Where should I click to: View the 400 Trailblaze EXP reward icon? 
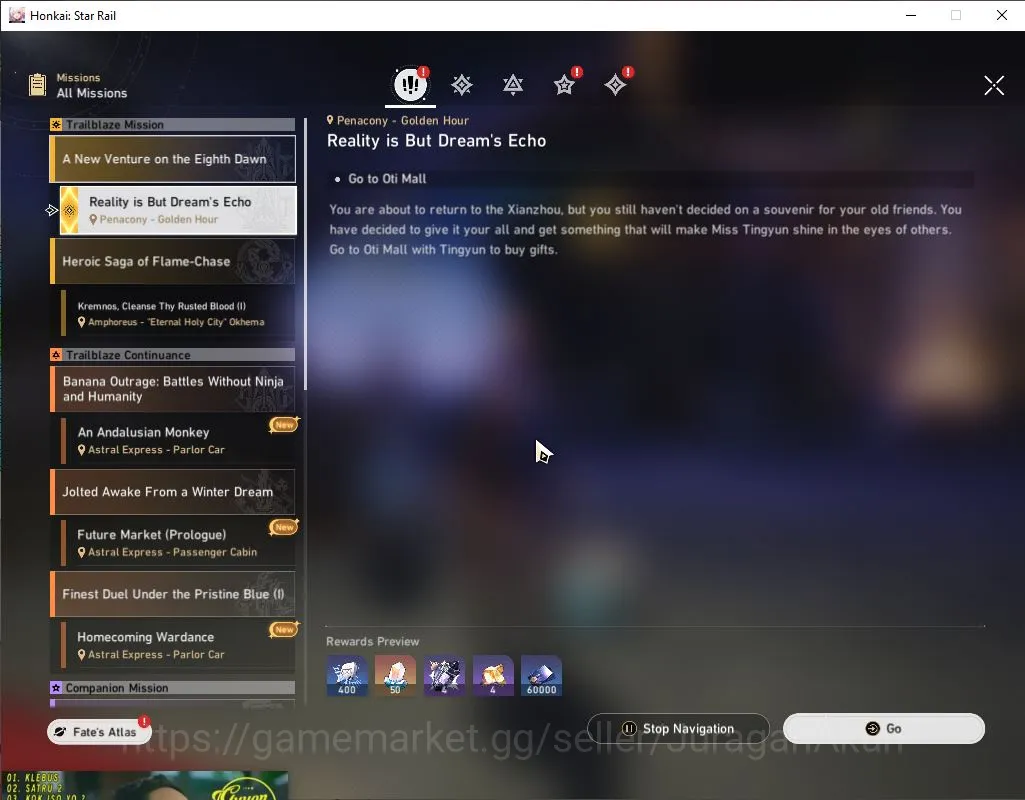346,676
